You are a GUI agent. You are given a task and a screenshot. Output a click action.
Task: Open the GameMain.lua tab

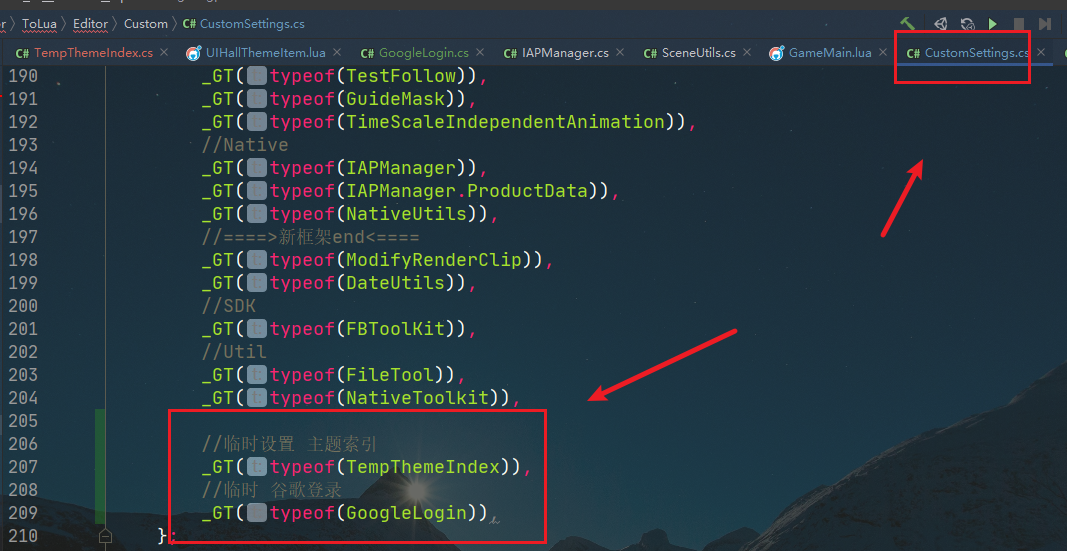pyautogui.click(x=830, y=52)
